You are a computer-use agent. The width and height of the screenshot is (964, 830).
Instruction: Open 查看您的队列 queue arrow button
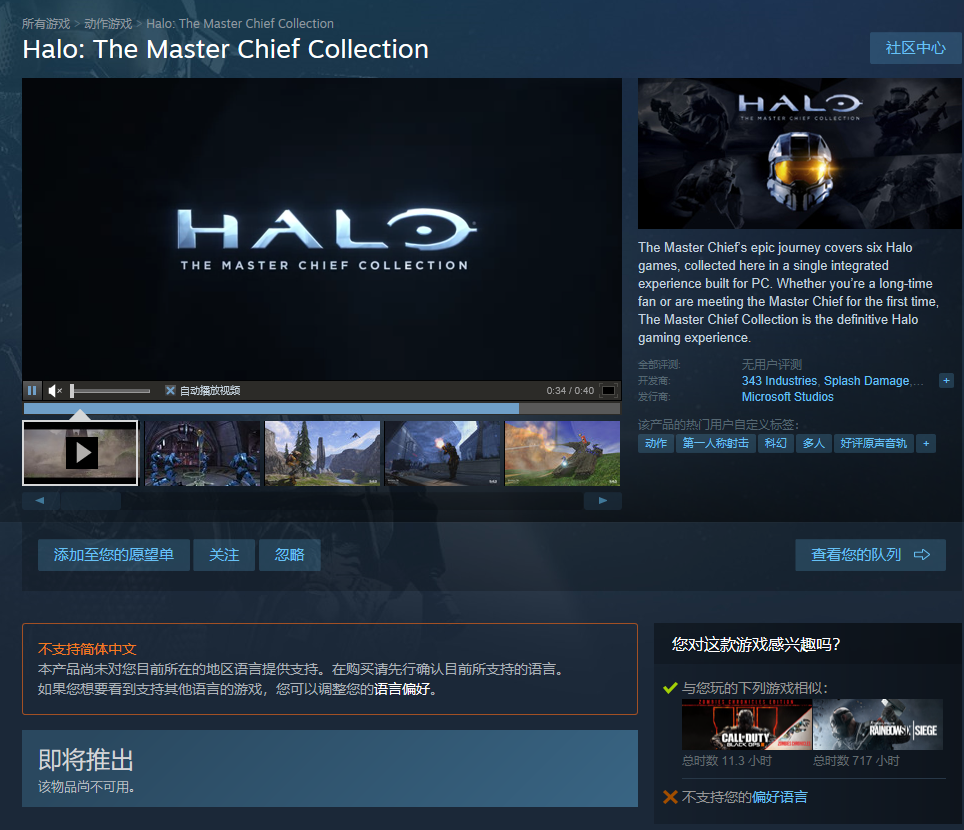[870, 555]
